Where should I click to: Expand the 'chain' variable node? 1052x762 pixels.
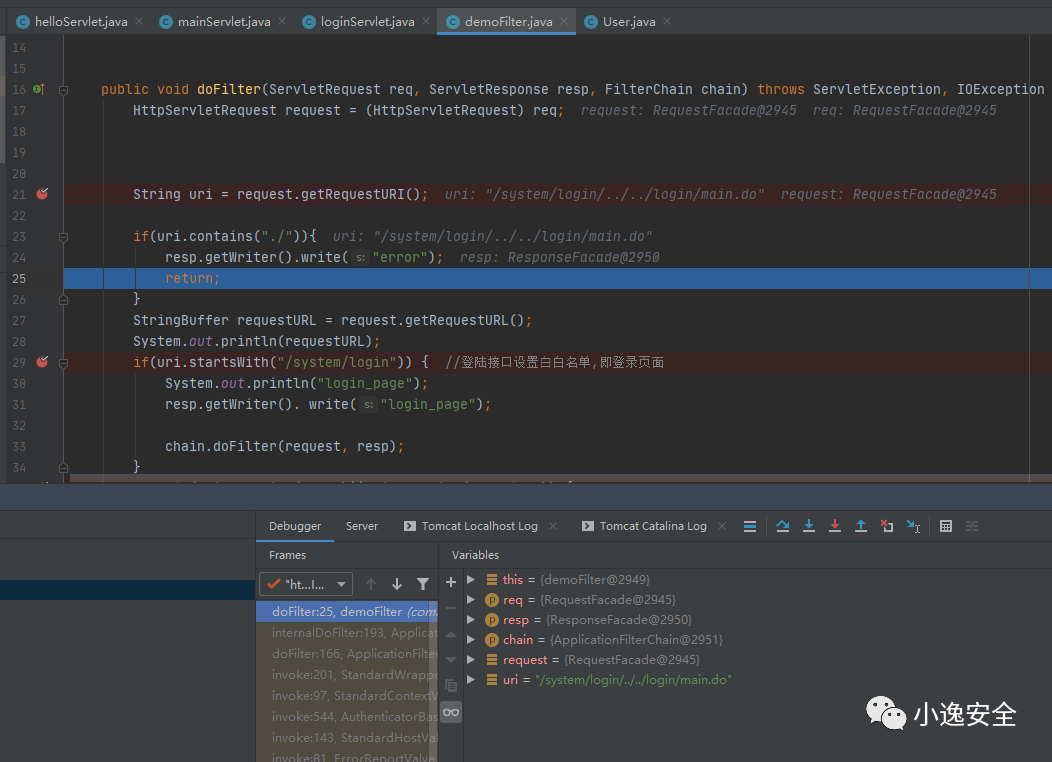(471, 640)
